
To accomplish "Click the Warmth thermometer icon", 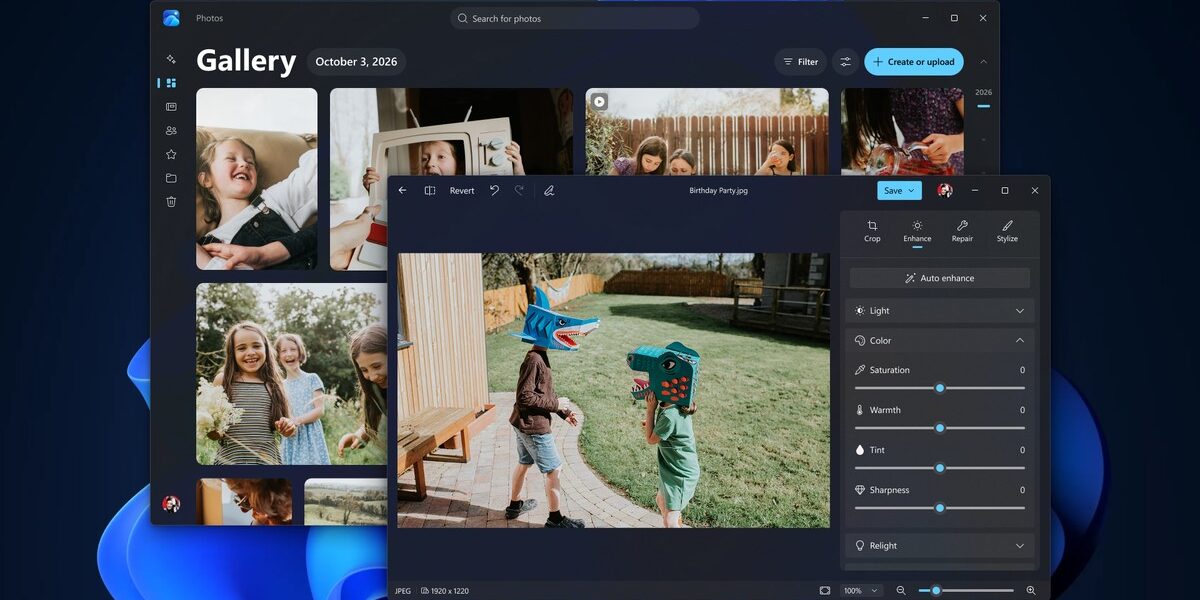I will click(x=860, y=410).
